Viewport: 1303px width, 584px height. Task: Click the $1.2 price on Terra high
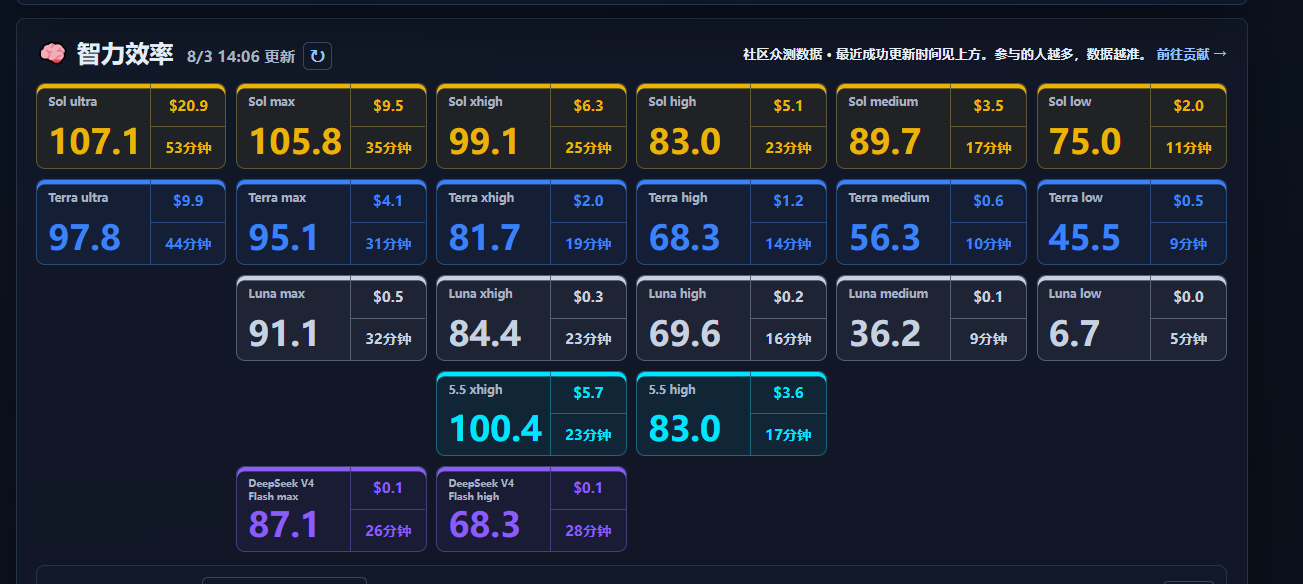click(788, 201)
